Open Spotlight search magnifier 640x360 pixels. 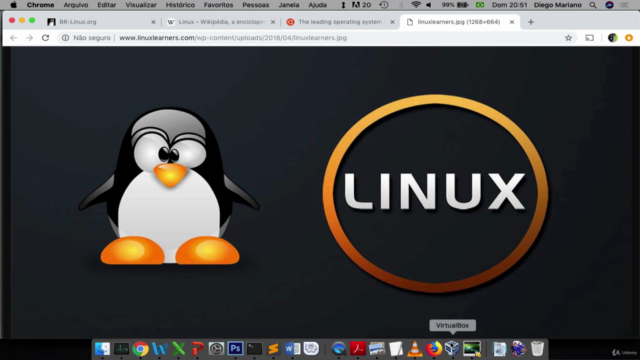(x=593, y=5)
